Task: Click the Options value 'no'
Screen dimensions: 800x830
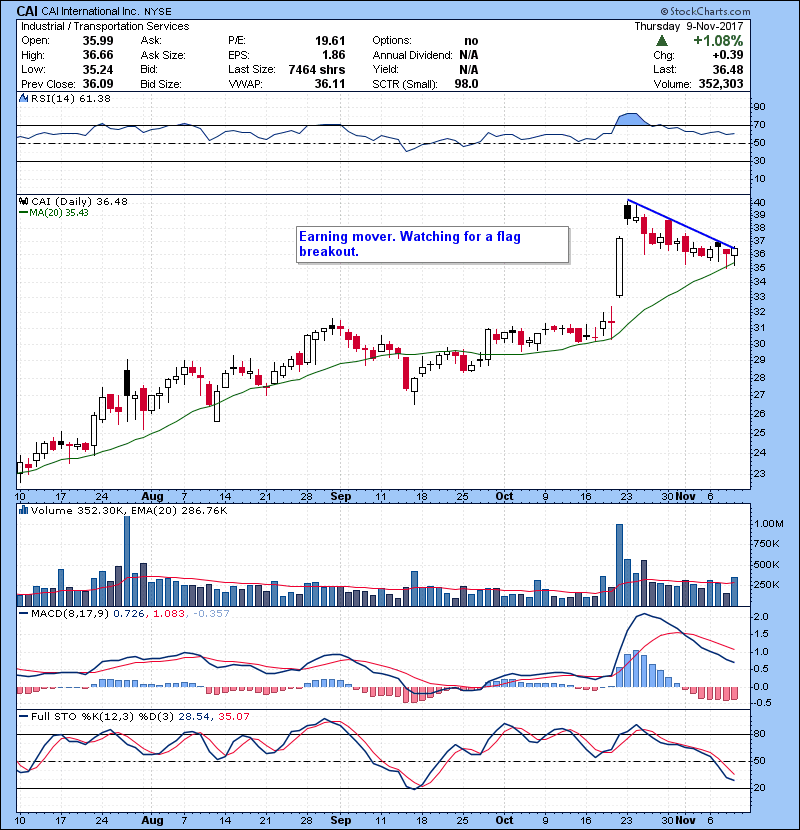Action: pyautogui.click(x=471, y=41)
